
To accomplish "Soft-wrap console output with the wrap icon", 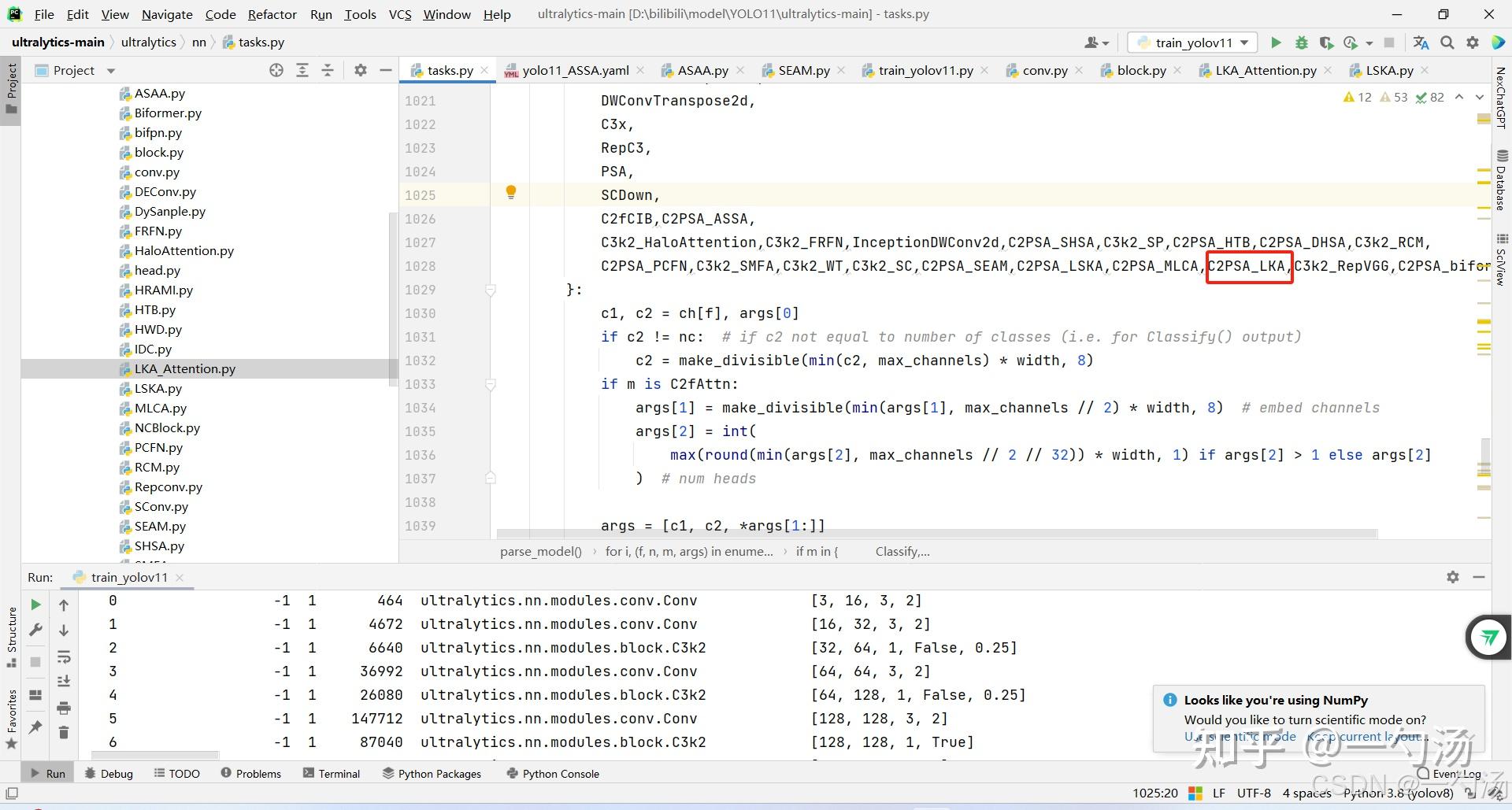I will pos(64,658).
